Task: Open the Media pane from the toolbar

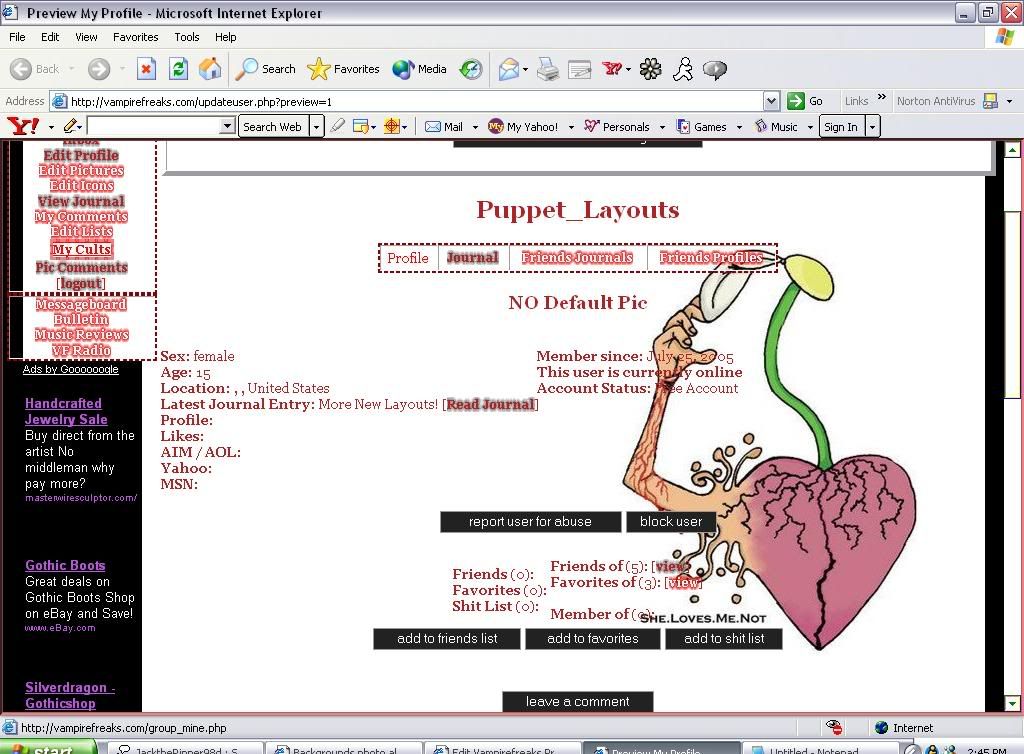Action: (419, 69)
